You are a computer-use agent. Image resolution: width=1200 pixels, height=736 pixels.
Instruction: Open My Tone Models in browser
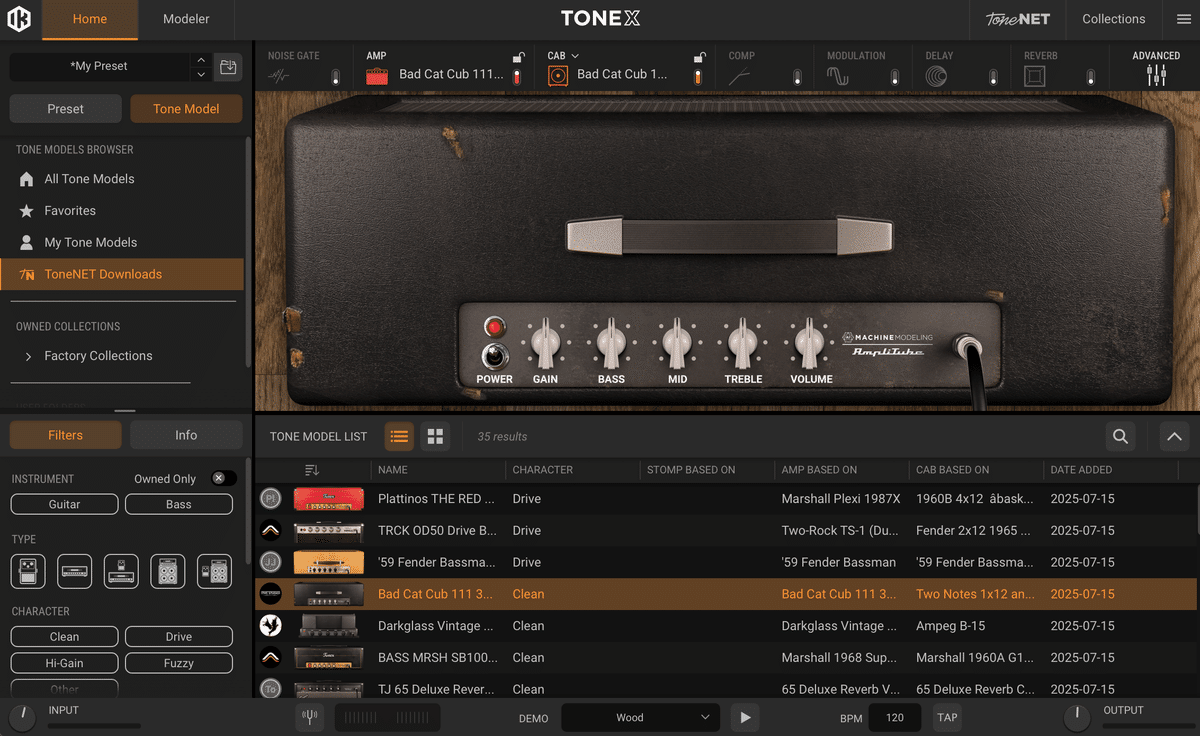[x=122, y=243]
